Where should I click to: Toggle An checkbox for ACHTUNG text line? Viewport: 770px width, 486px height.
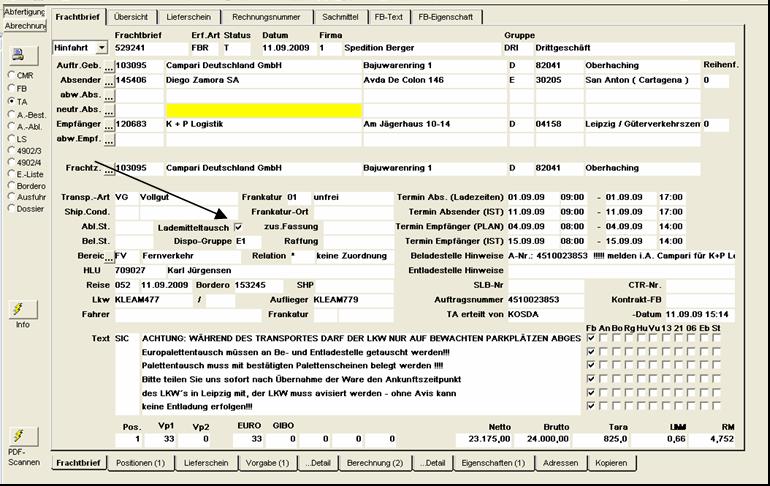tap(604, 338)
